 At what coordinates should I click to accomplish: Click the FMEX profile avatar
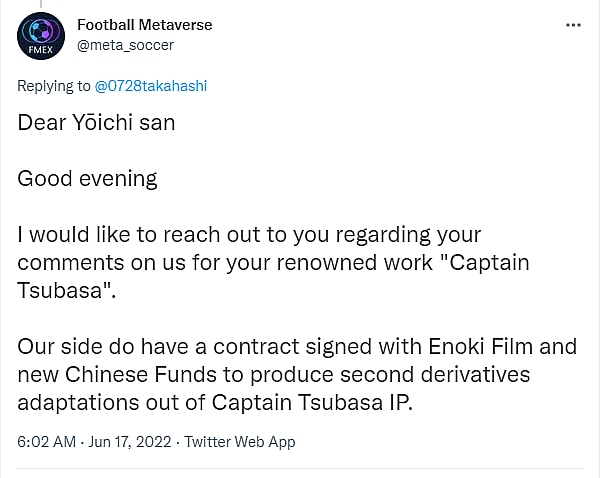[41, 37]
